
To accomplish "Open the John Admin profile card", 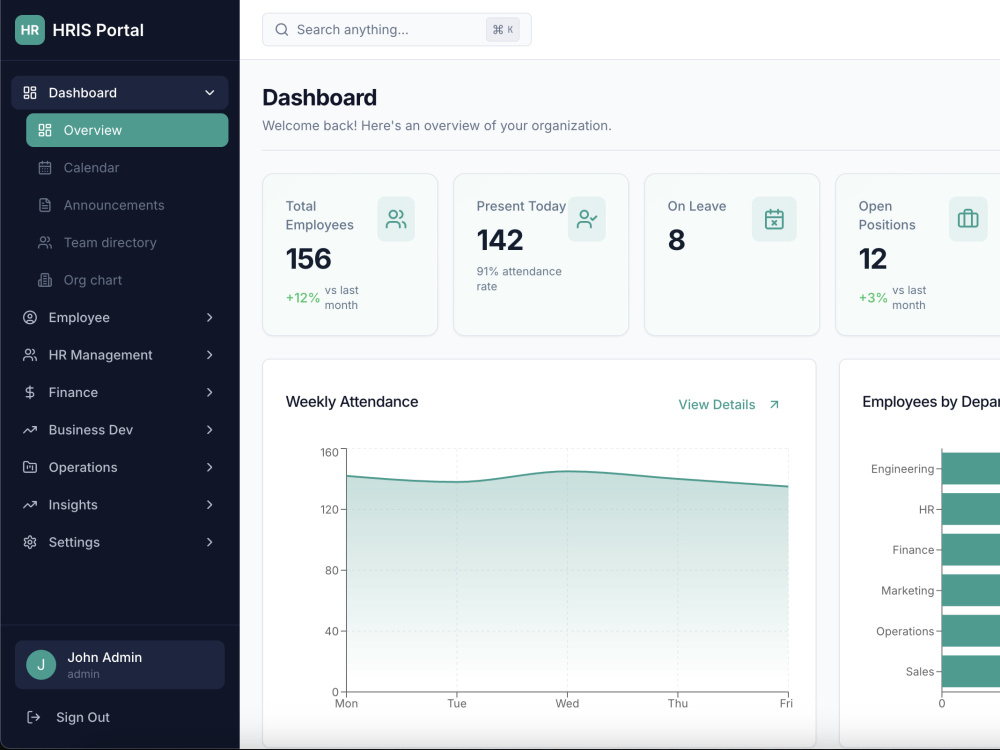I will [120, 665].
